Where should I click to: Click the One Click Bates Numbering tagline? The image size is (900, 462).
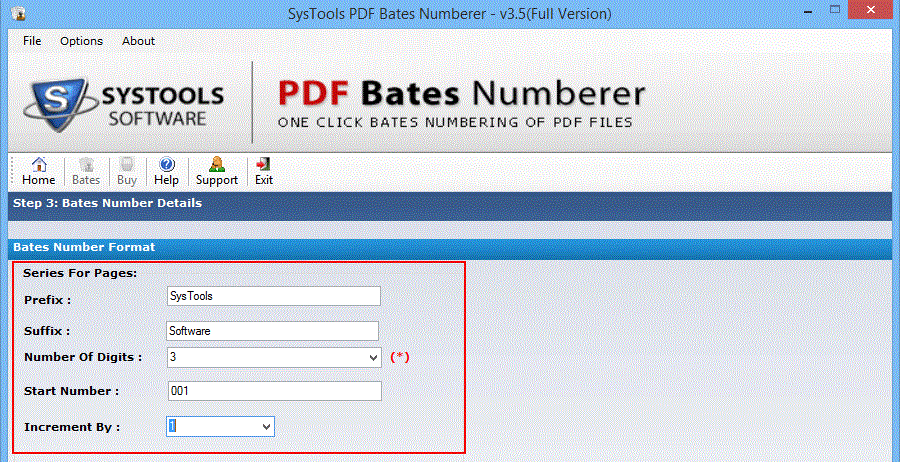(455, 122)
